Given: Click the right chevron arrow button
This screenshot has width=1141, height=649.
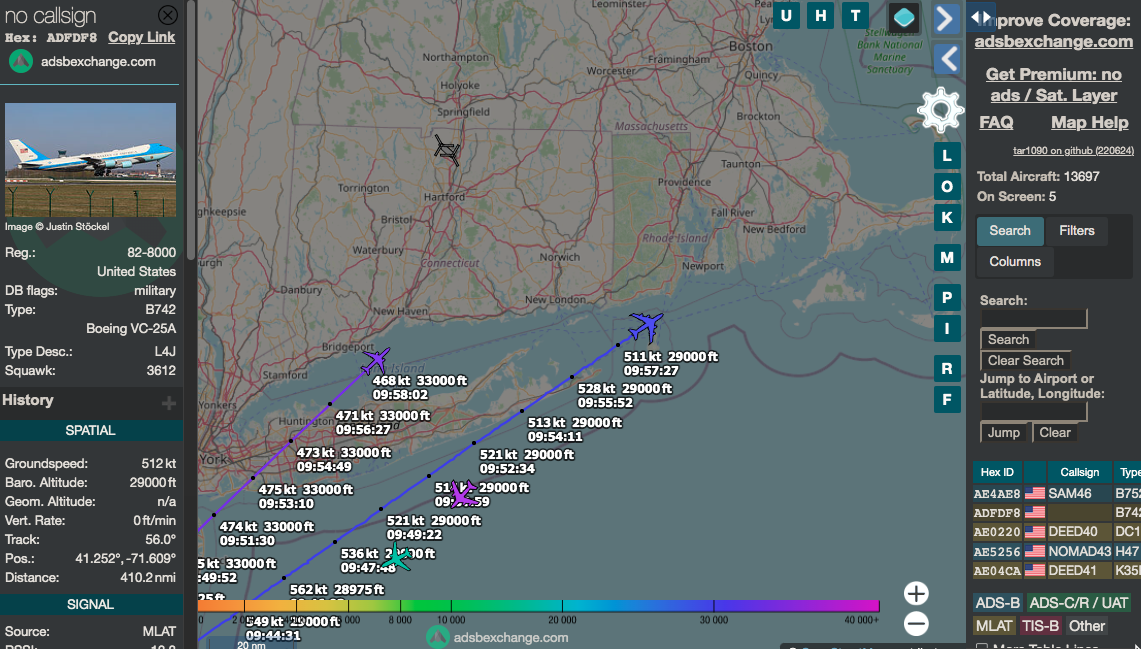Looking at the screenshot, I should [x=945, y=19].
